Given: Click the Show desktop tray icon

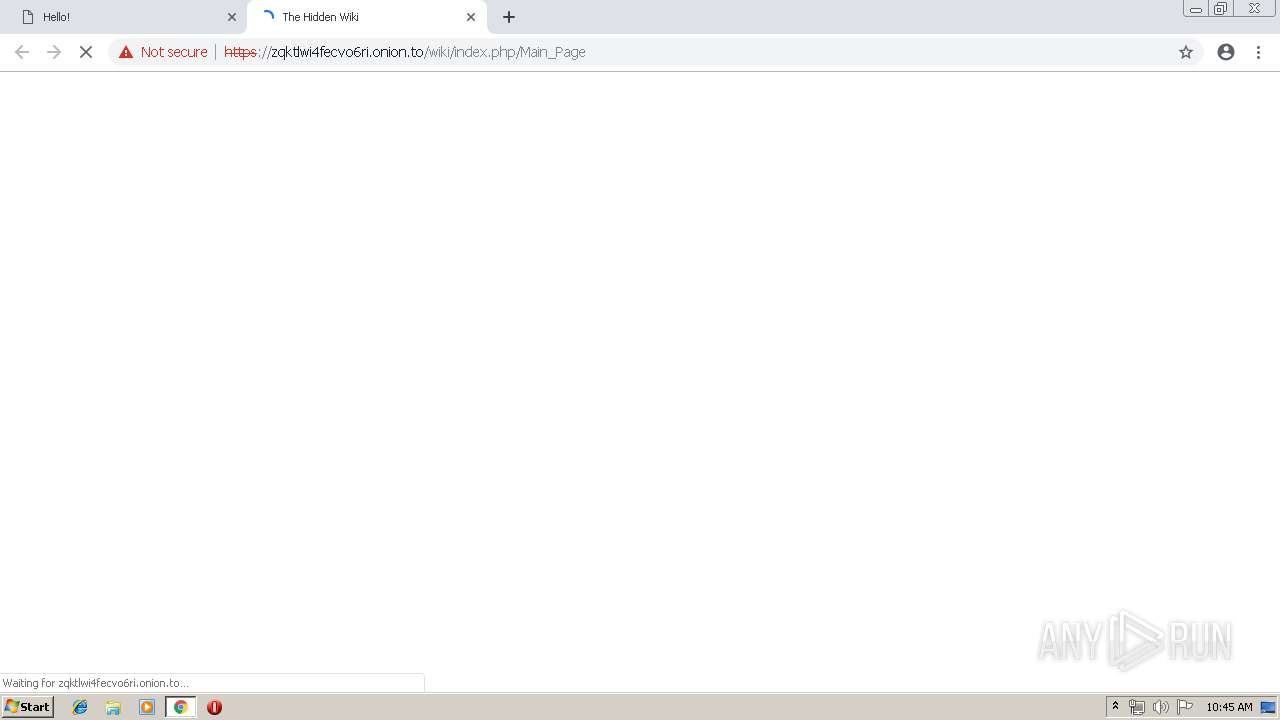Looking at the screenshot, I should [x=1268, y=707].
